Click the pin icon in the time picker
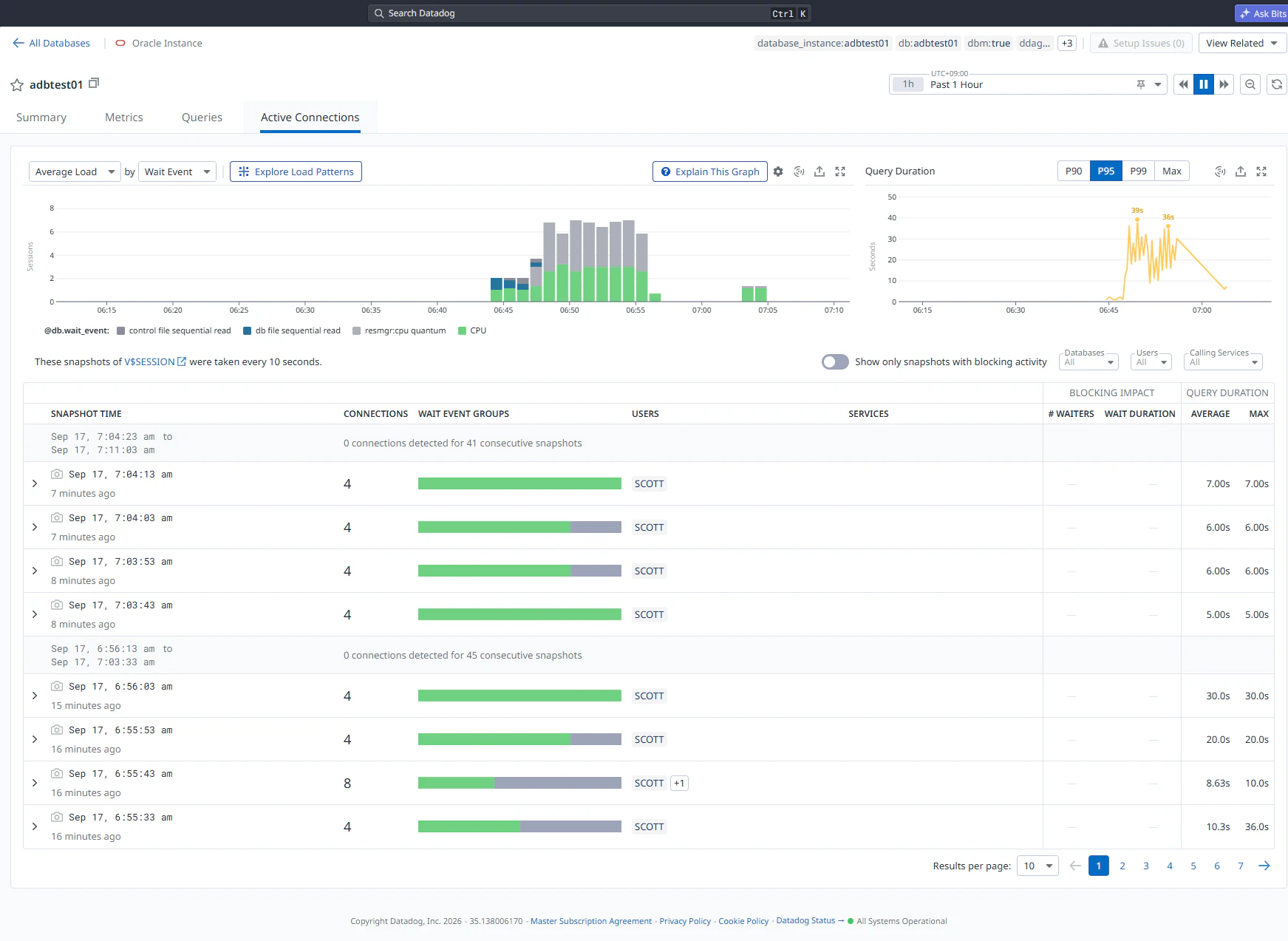The height and width of the screenshot is (941, 1288). click(1141, 84)
